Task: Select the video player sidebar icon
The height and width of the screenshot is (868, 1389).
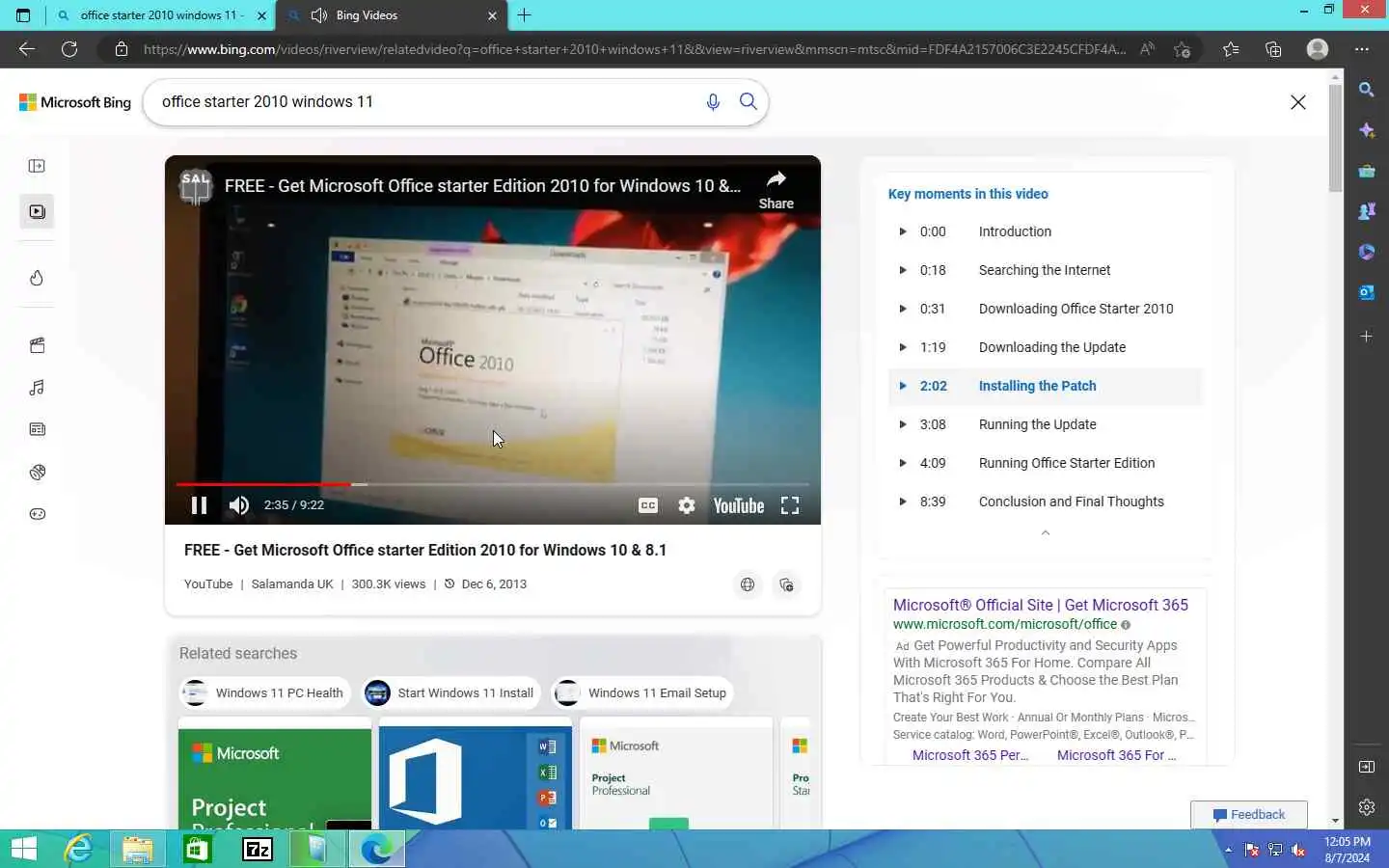Action: pyautogui.click(x=37, y=211)
